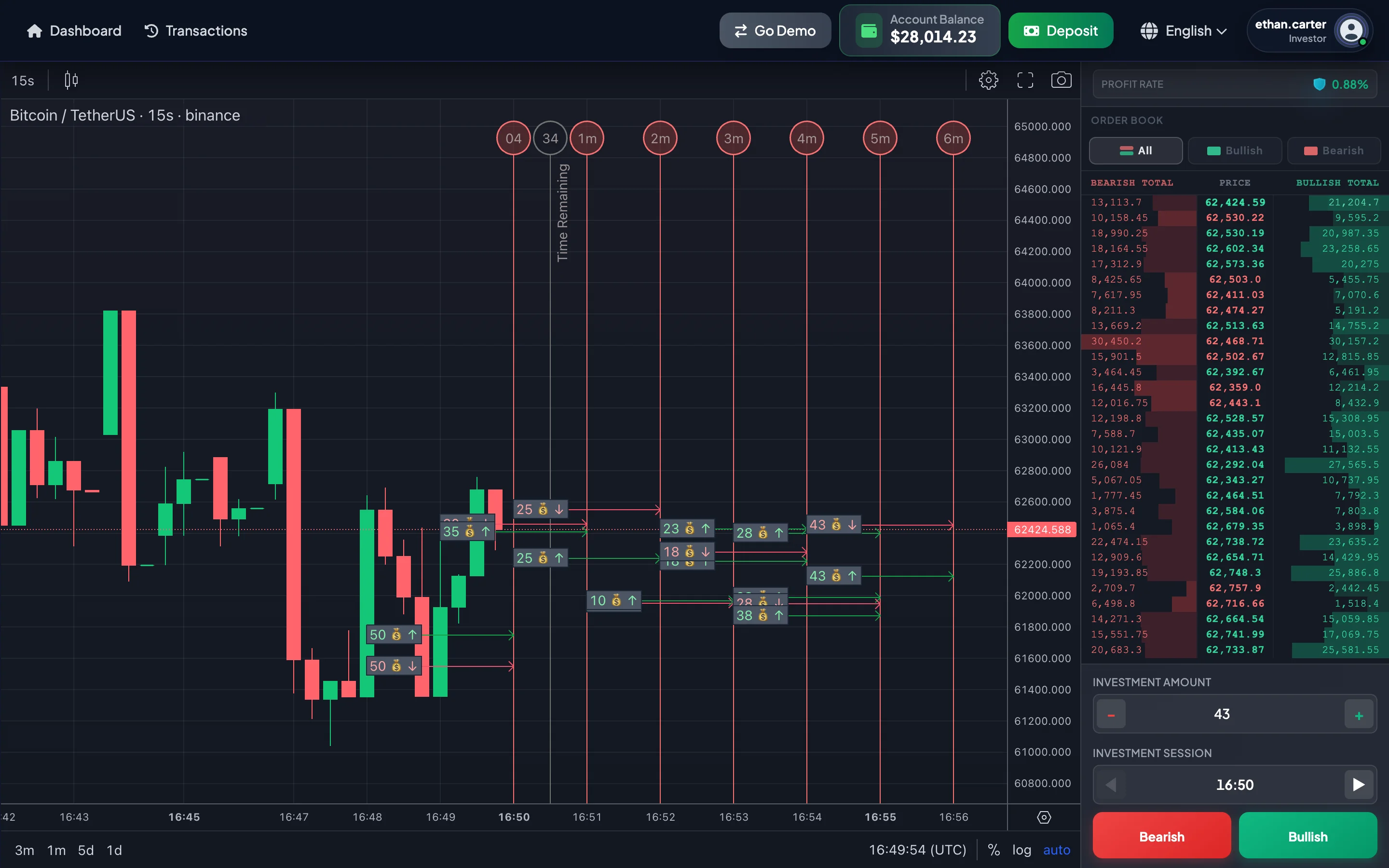Click the go-to-realtime target icon
1389x868 pixels.
[x=1044, y=817]
